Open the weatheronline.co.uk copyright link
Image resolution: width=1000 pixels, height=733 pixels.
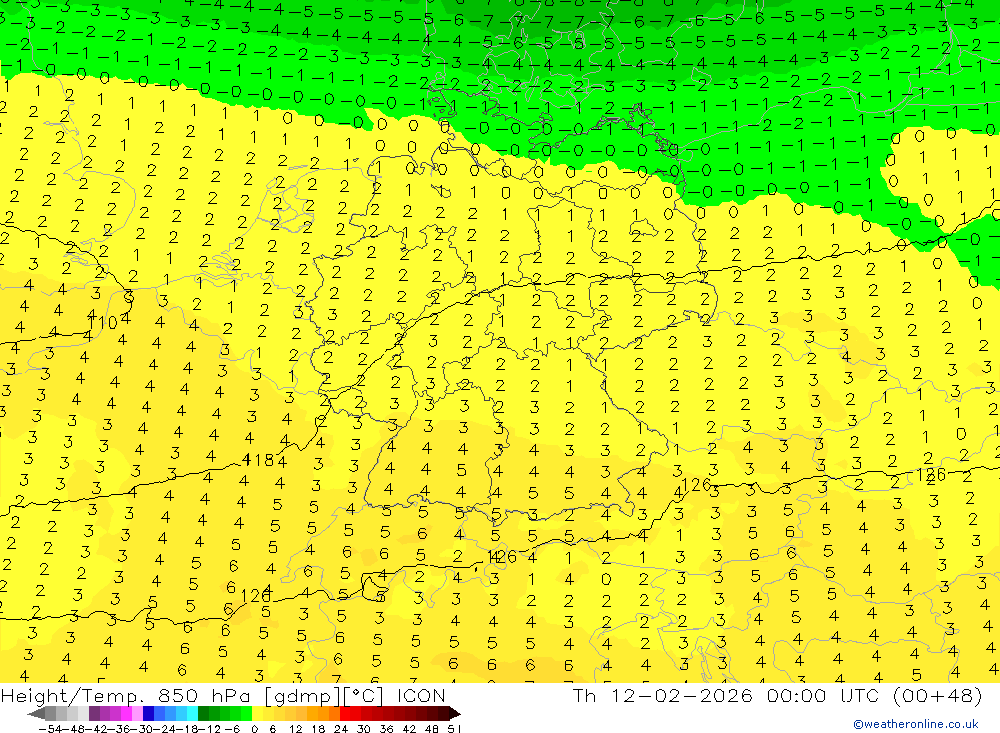click(916, 723)
